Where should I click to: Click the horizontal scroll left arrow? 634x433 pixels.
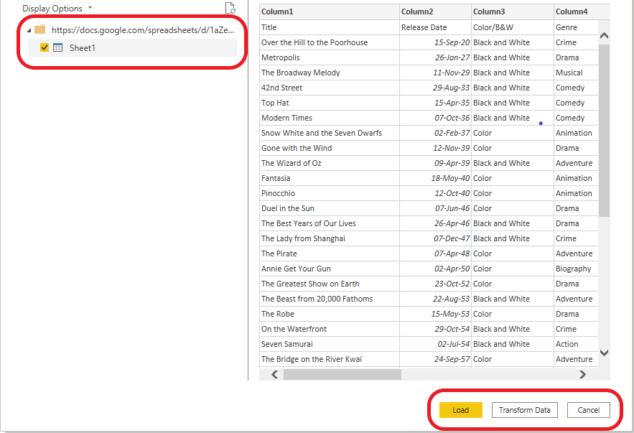click(275, 374)
